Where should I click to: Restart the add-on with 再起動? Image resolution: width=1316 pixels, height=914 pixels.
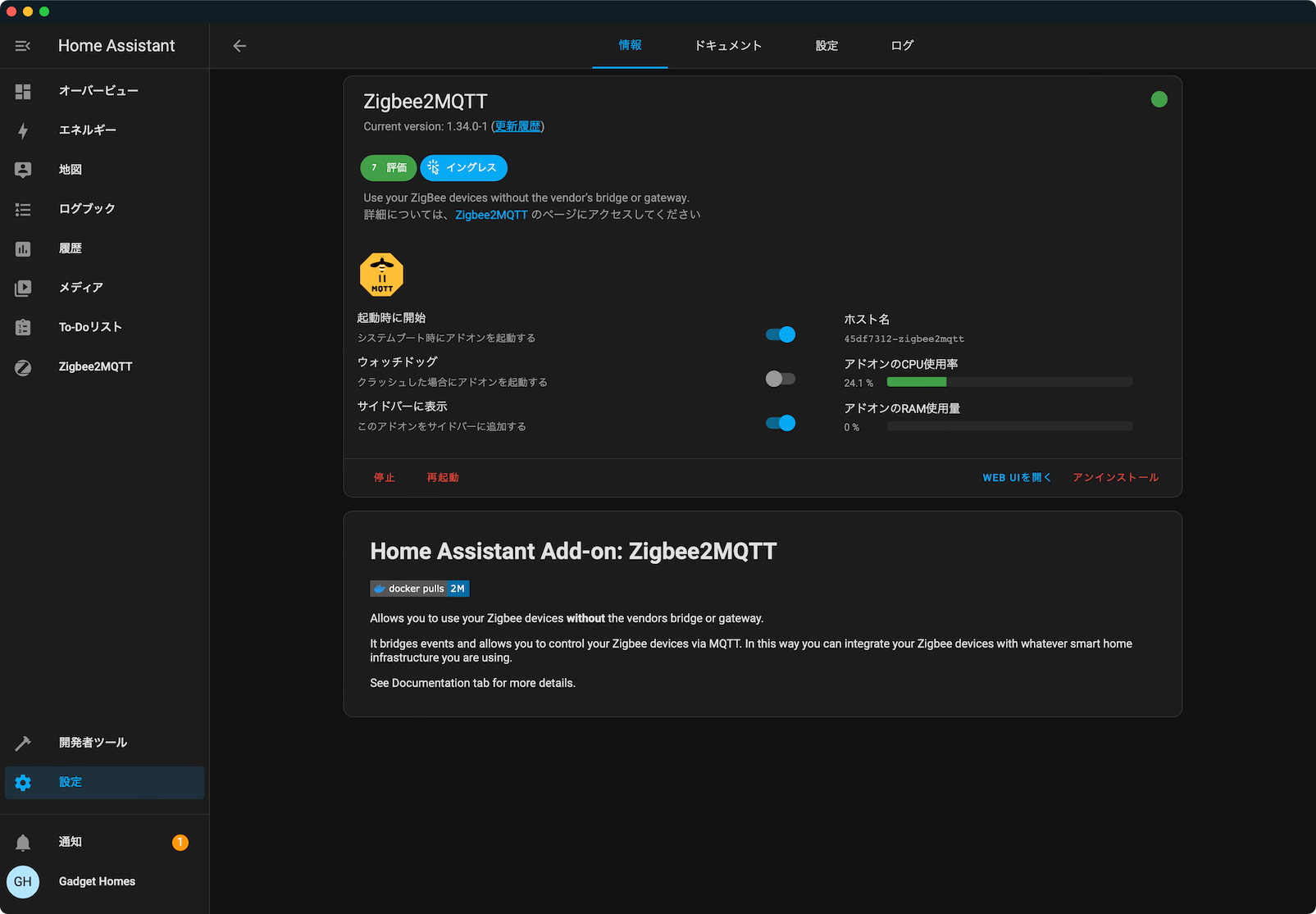coord(443,478)
